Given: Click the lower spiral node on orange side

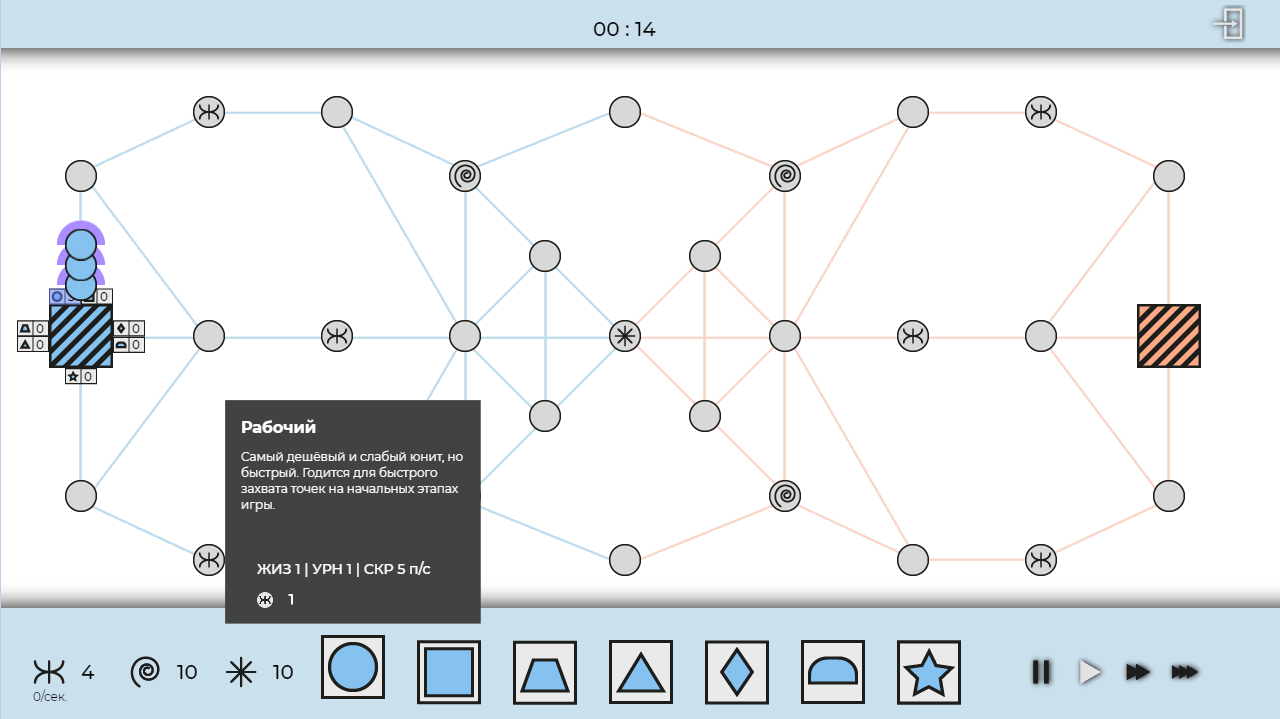Looking at the screenshot, I should (785, 496).
